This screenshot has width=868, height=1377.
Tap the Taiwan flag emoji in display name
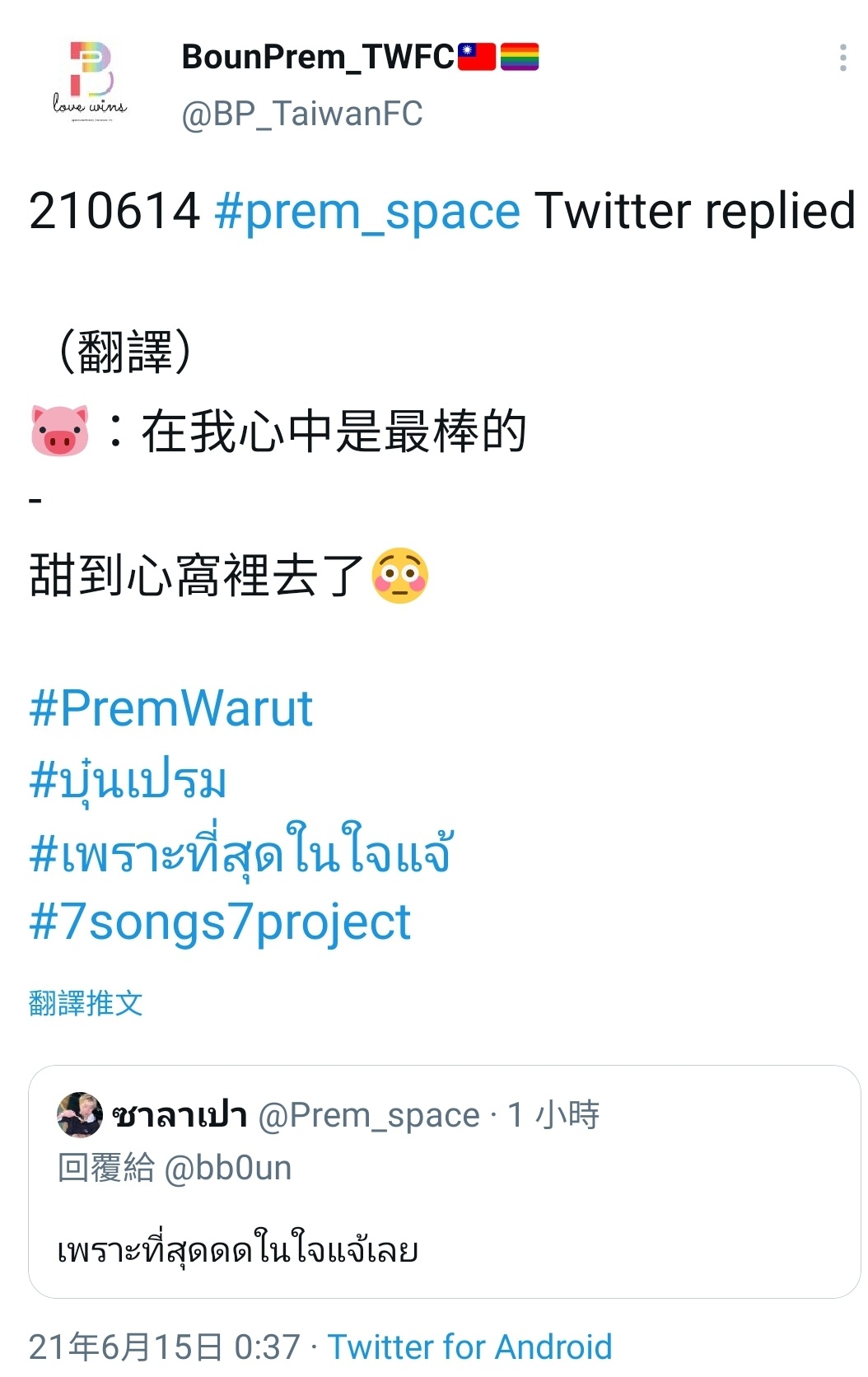(477, 57)
